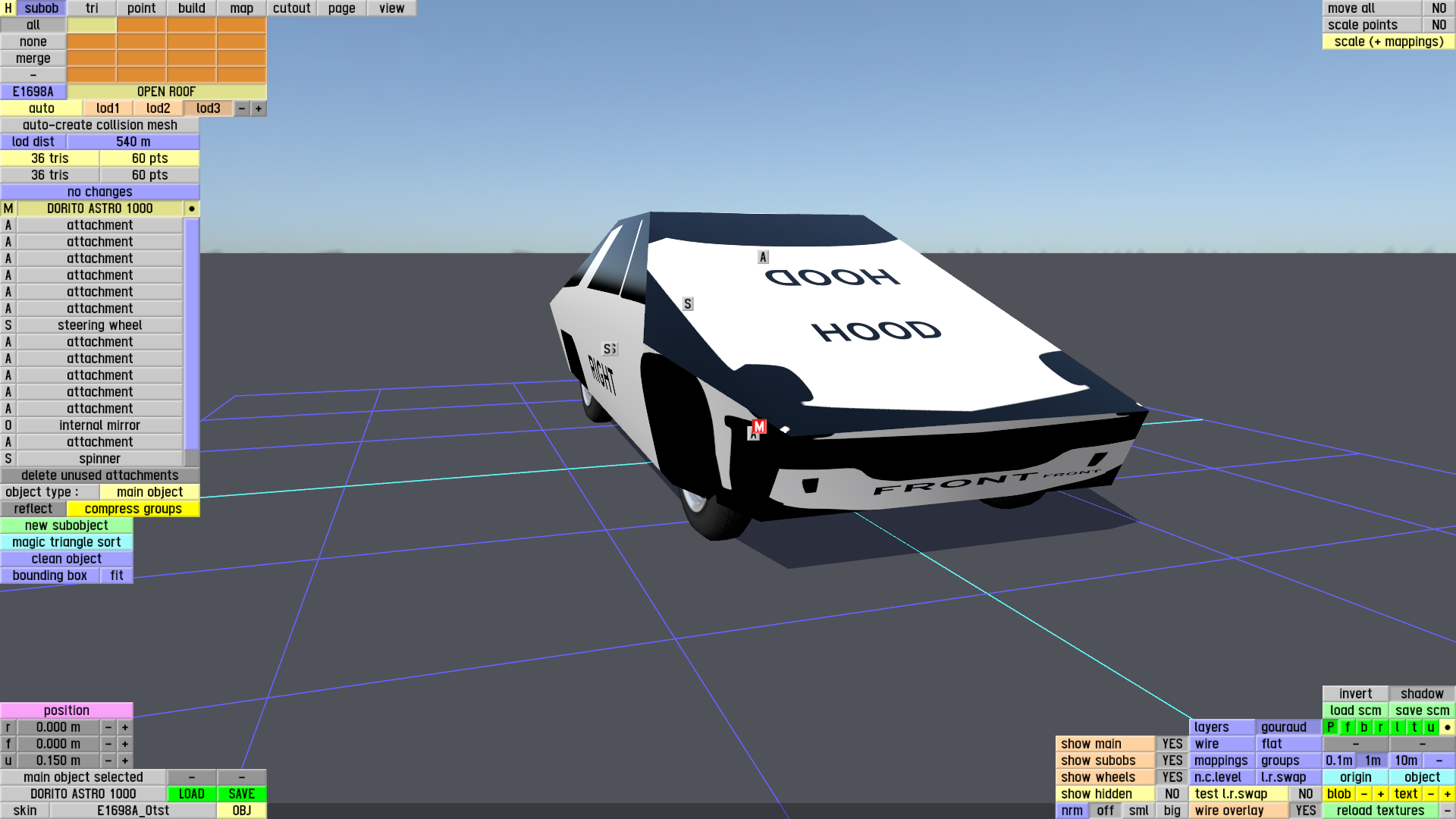
Task: Cycle the object type main object selector
Action: pyautogui.click(x=149, y=492)
